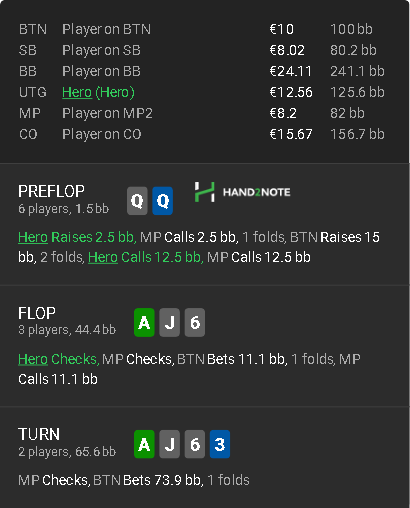
Task: Click the gray Q hole card
Action: 137,201
